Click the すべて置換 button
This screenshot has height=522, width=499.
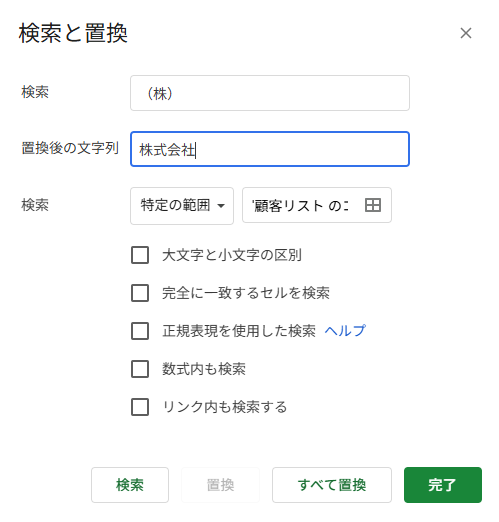tap(332, 485)
